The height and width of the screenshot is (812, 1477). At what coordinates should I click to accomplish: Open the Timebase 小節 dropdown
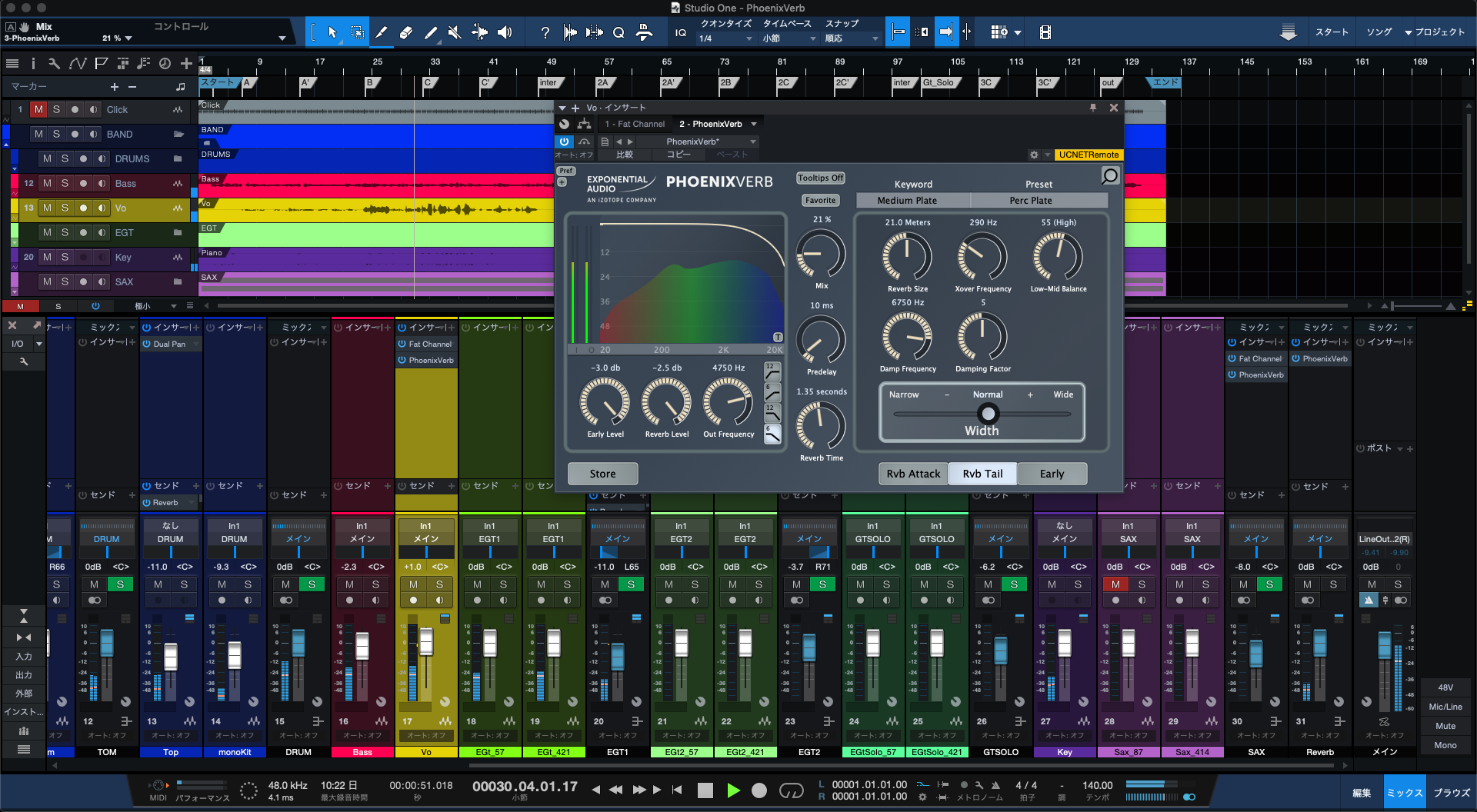(789, 38)
